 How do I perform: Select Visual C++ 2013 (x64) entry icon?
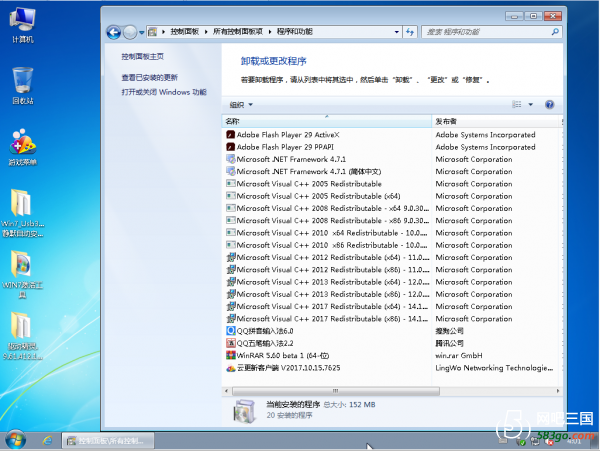(230, 282)
